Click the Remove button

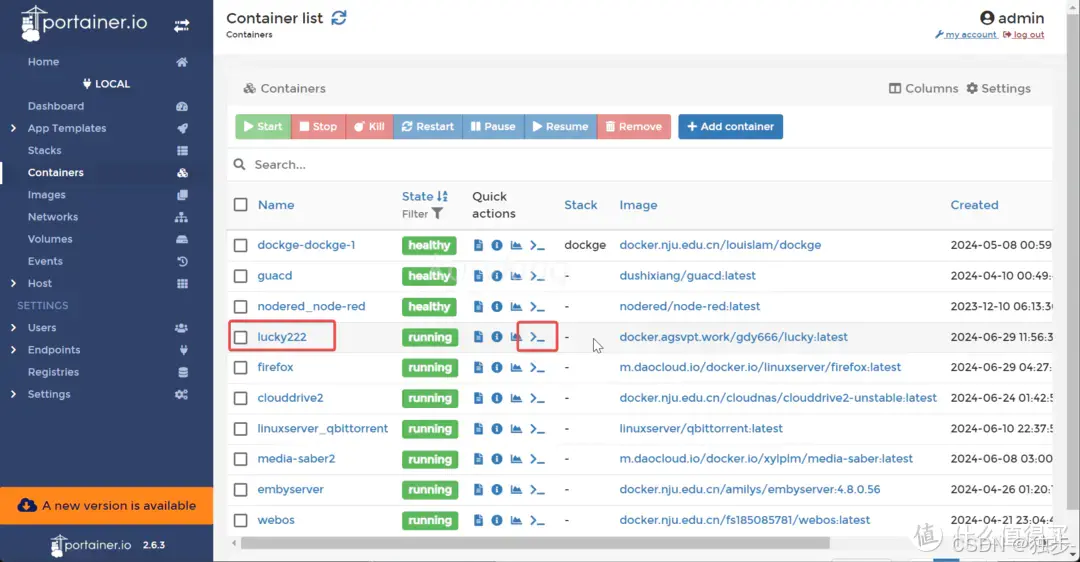(x=634, y=127)
